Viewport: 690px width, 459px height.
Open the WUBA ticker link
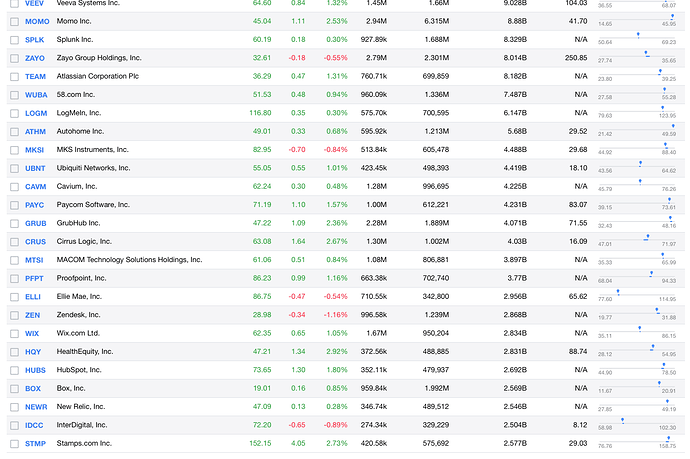36,95
